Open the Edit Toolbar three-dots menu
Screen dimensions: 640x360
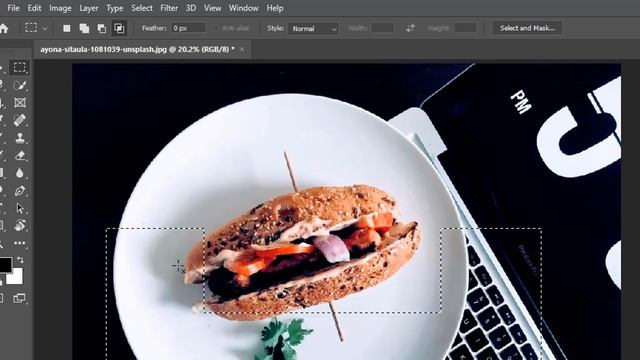(20, 243)
